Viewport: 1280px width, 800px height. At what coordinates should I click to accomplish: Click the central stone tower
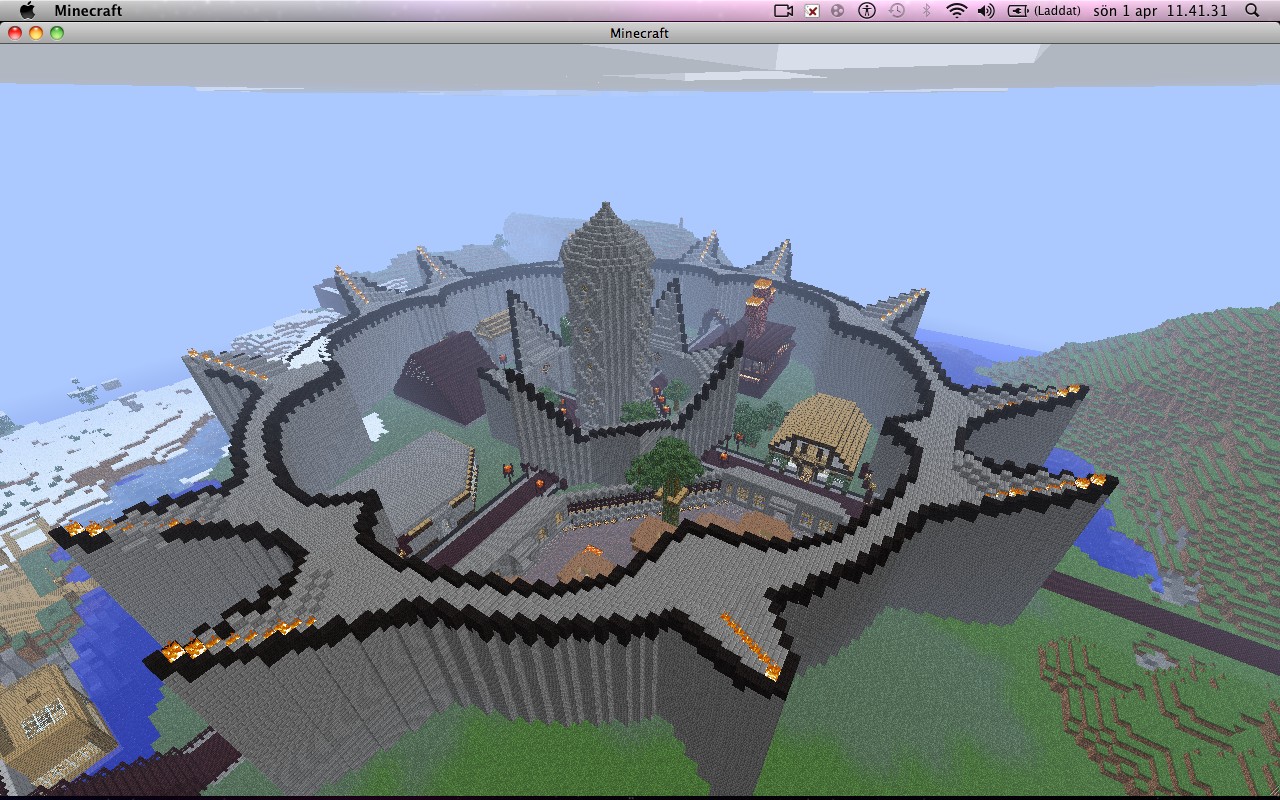pos(607,300)
